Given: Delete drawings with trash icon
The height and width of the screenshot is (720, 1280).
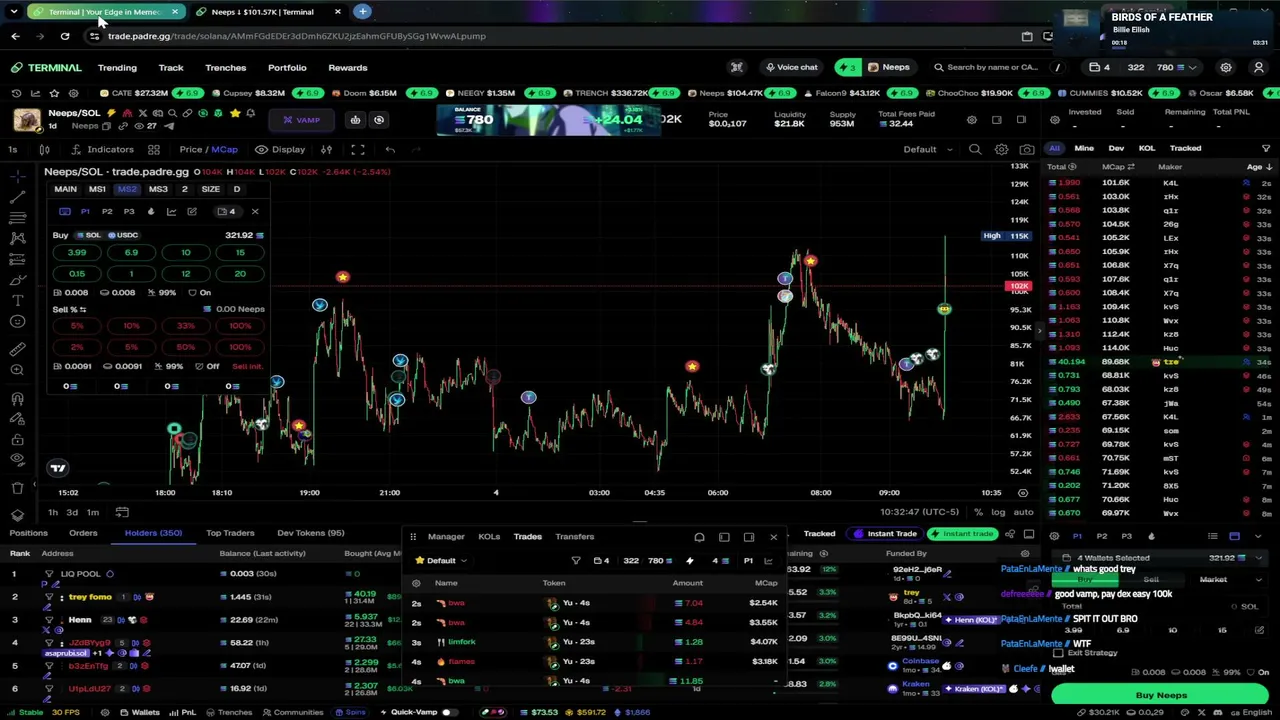Looking at the screenshot, I should [x=17, y=488].
